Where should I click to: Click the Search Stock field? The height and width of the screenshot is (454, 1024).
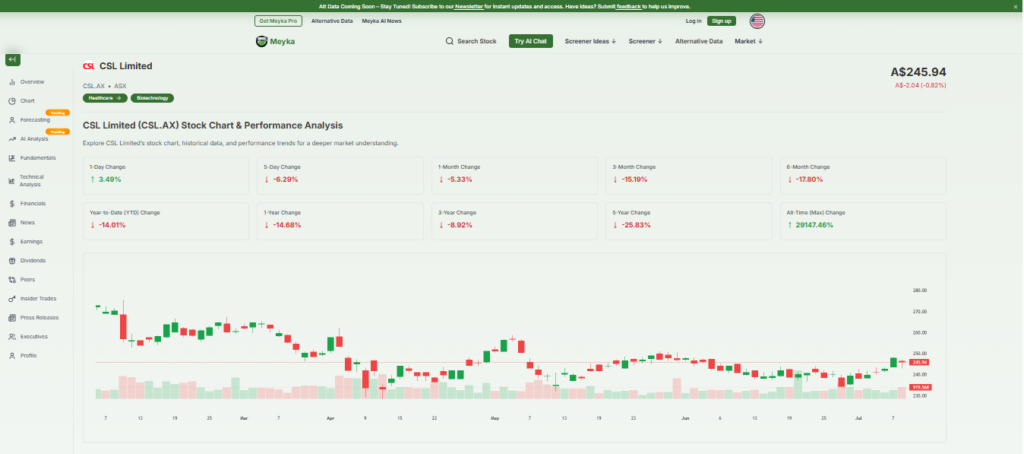pos(471,41)
